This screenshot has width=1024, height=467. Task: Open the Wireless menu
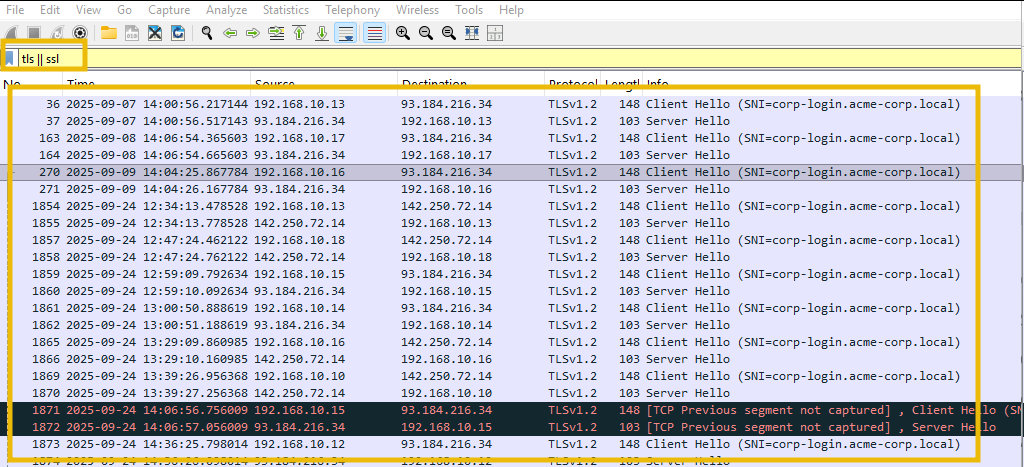417,10
